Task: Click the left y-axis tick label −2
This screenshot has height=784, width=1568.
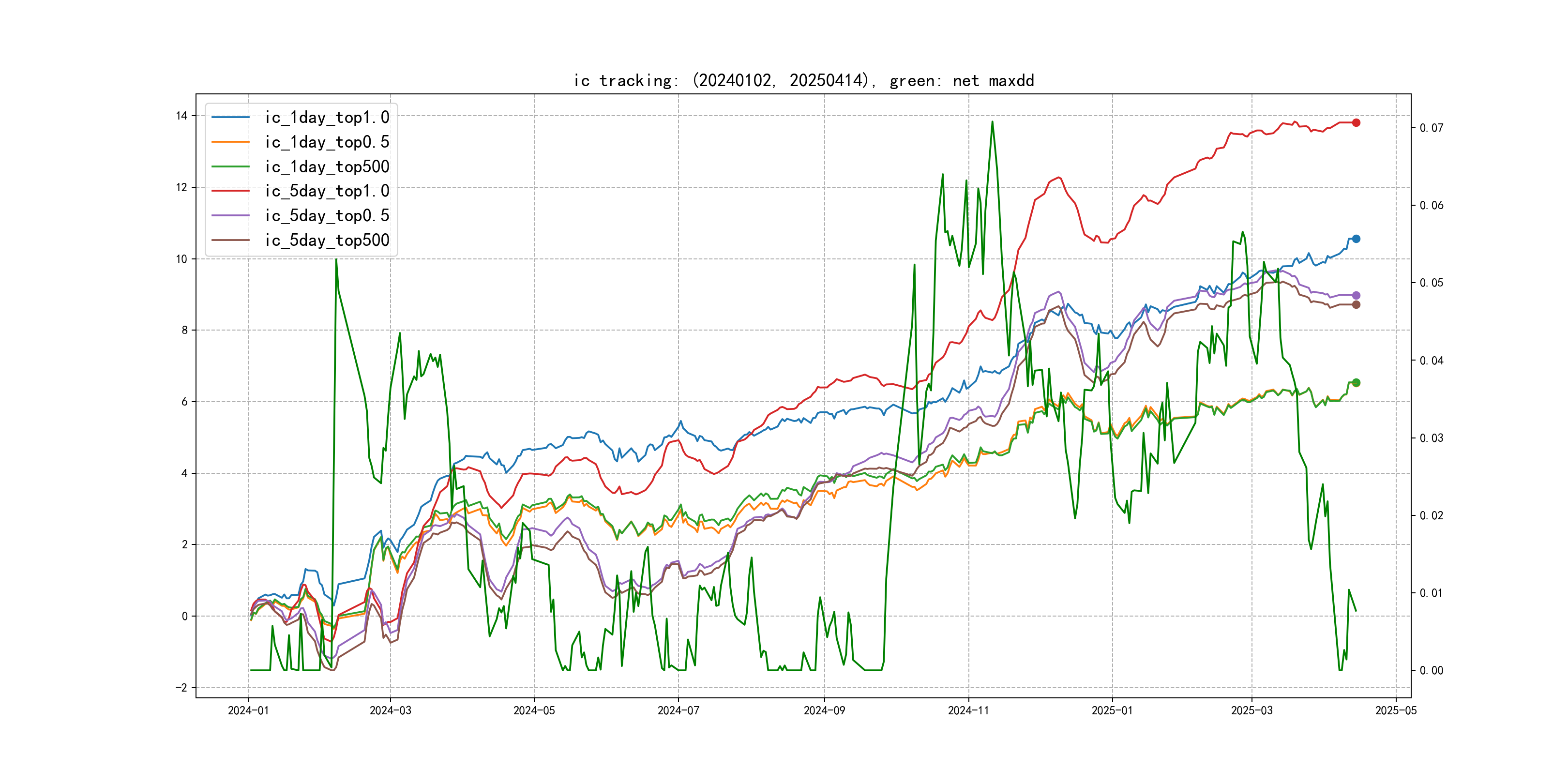Action: click(x=181, y=687)
